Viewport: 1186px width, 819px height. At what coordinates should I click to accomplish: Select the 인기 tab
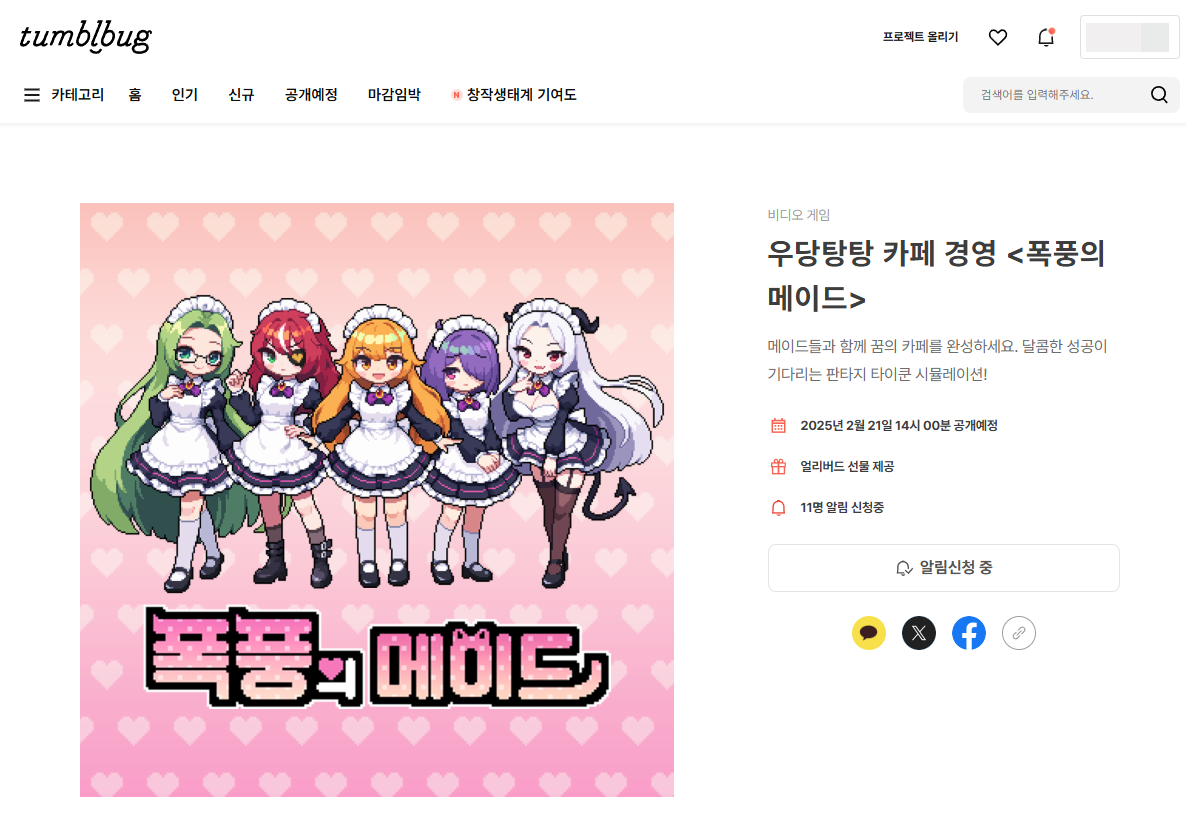coord(185,95)
